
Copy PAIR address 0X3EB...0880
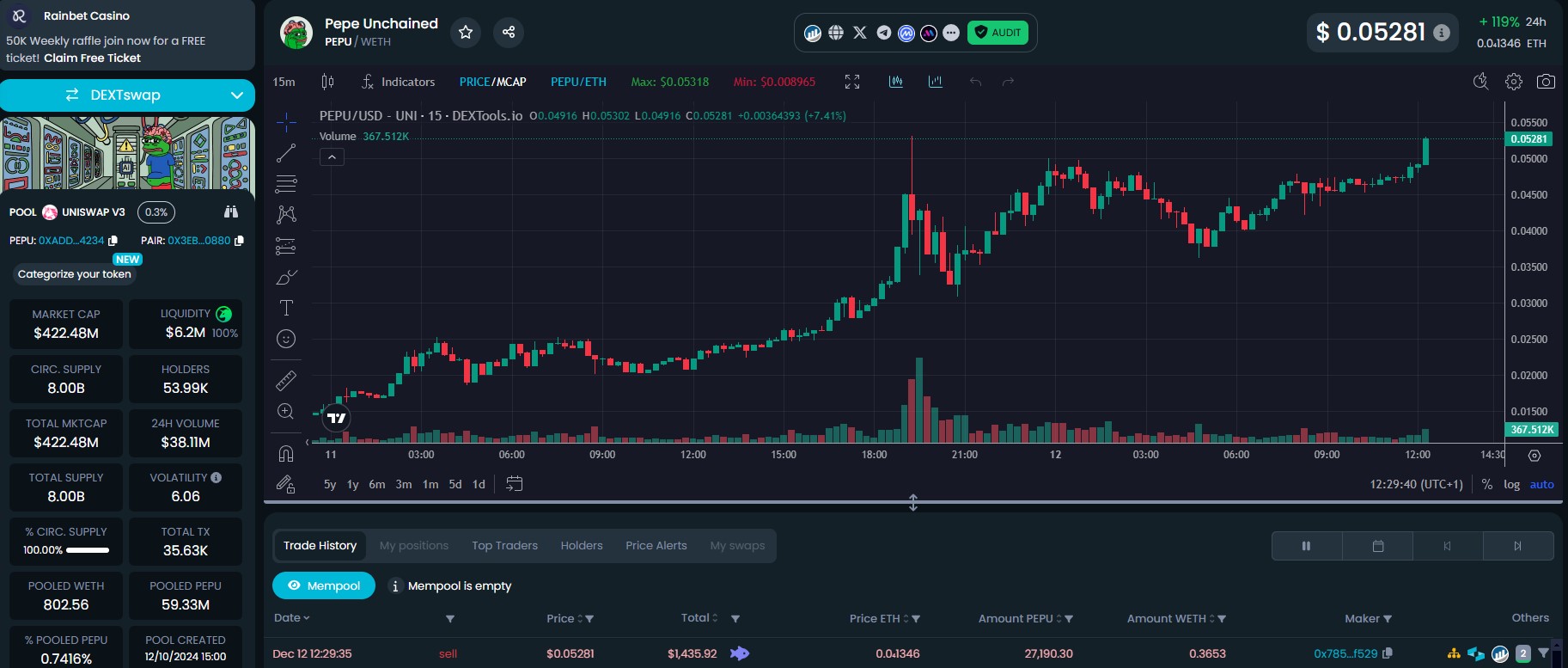239,241
